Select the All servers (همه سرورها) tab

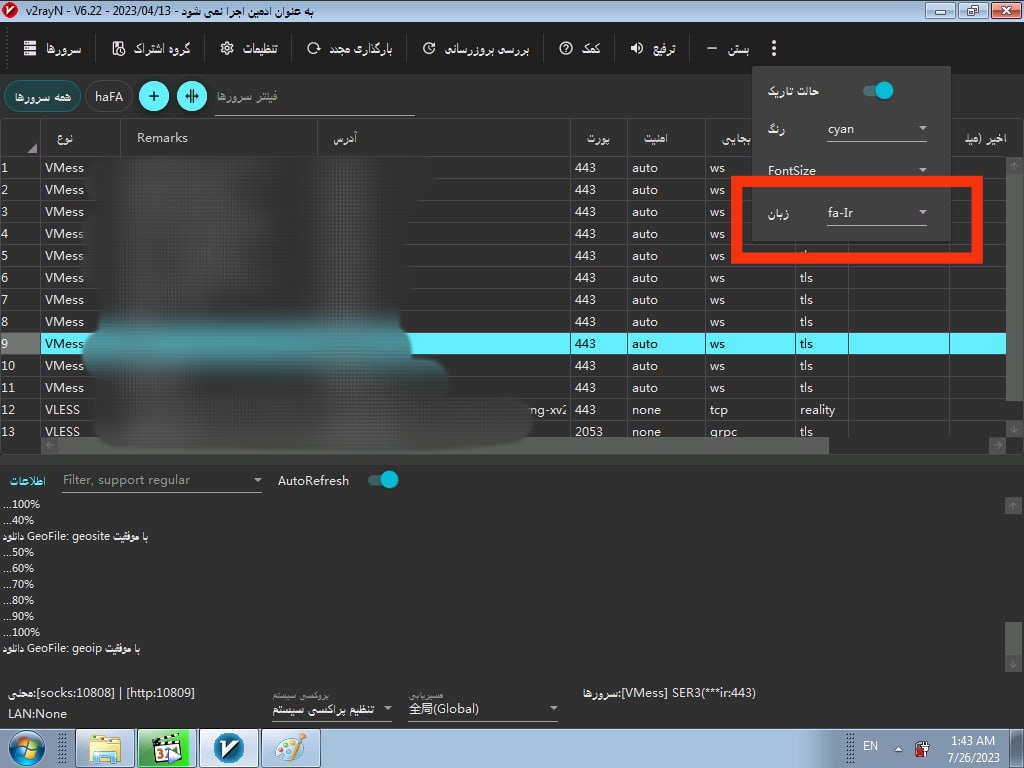pyautogui.click(x=43, y=97)
